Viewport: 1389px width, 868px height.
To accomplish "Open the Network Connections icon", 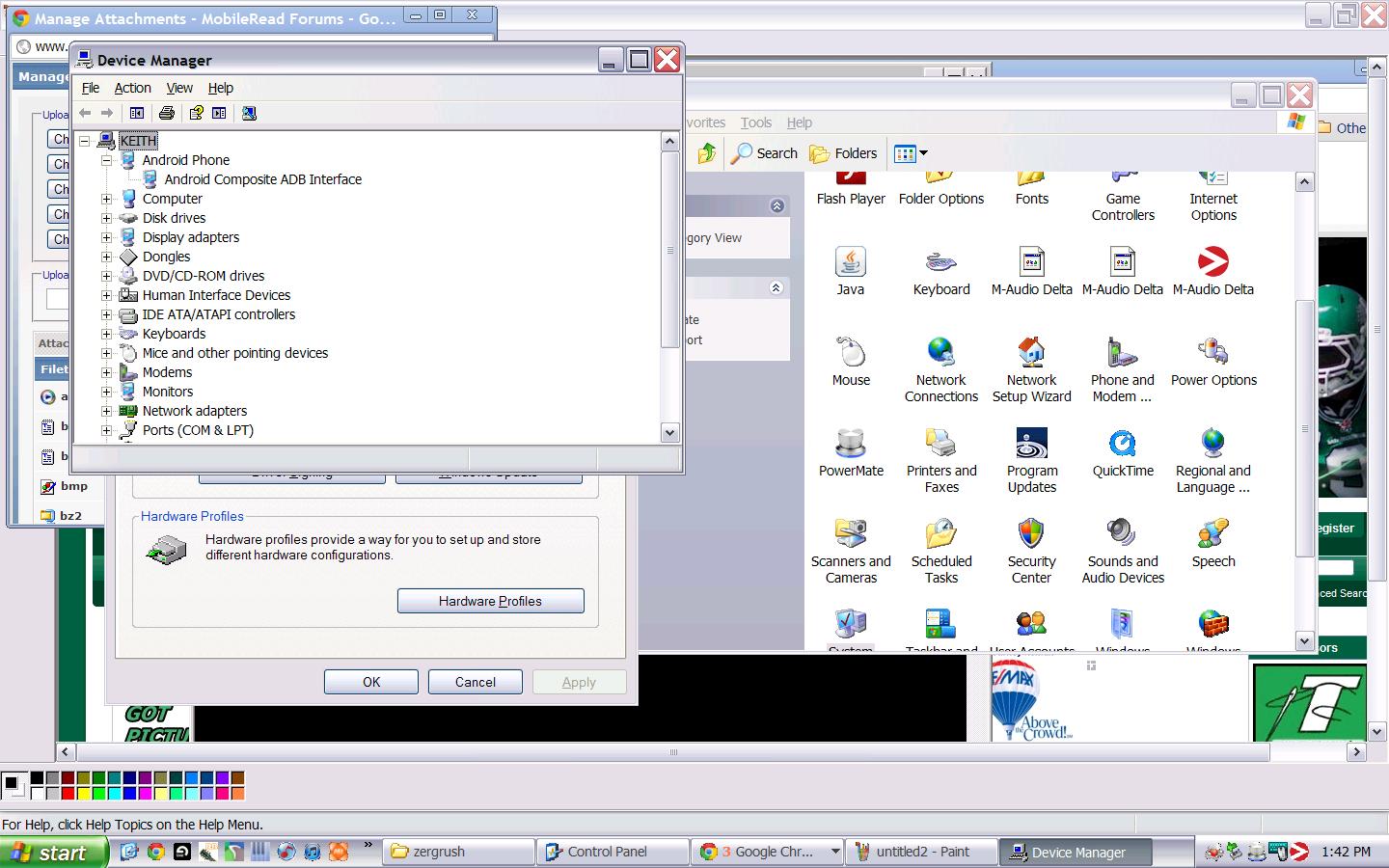I will click(941, 369).
